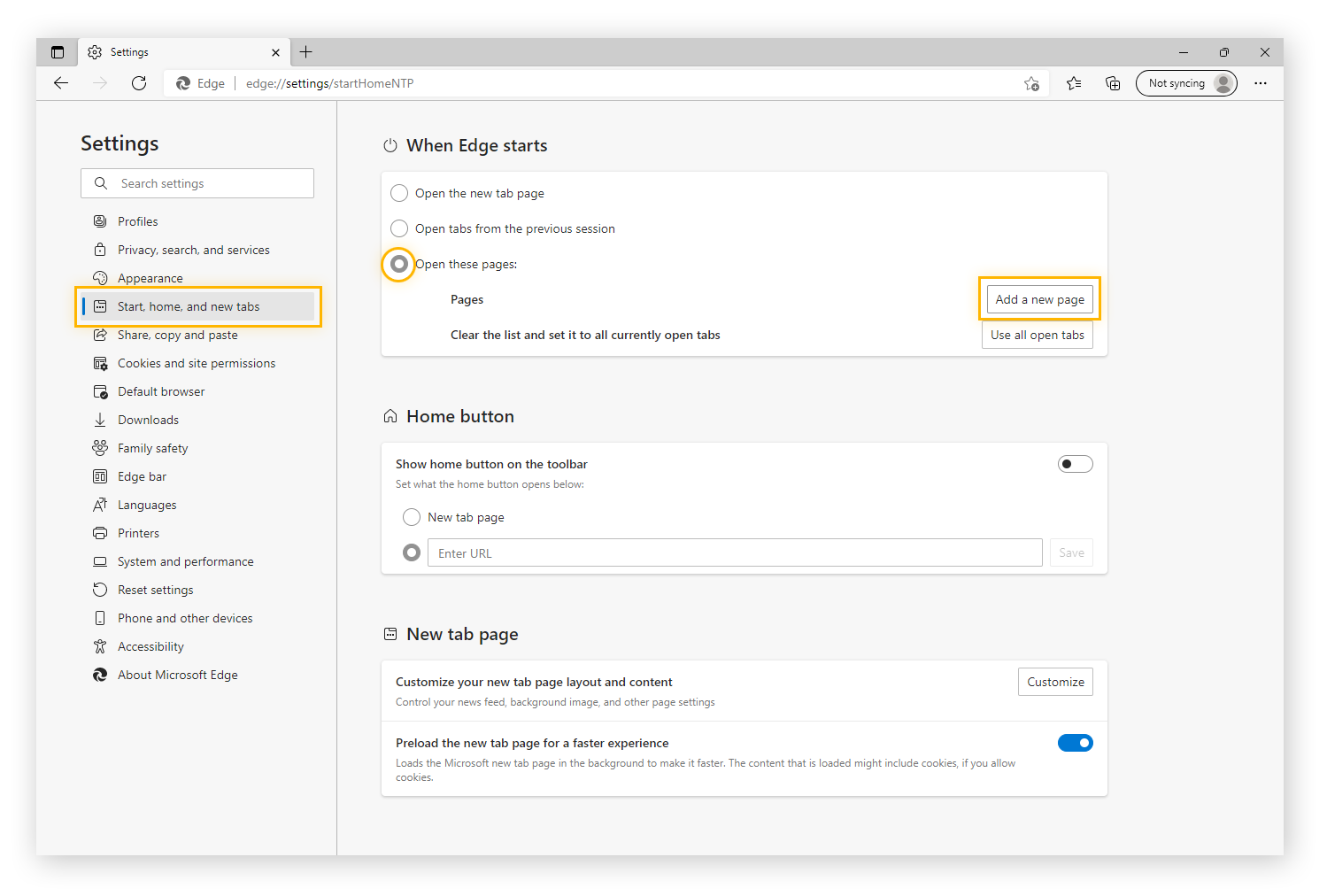Select the Enter URL radio button
Image resolution: width=1327 pixels, height=896 pixels.
coord(412,552)
